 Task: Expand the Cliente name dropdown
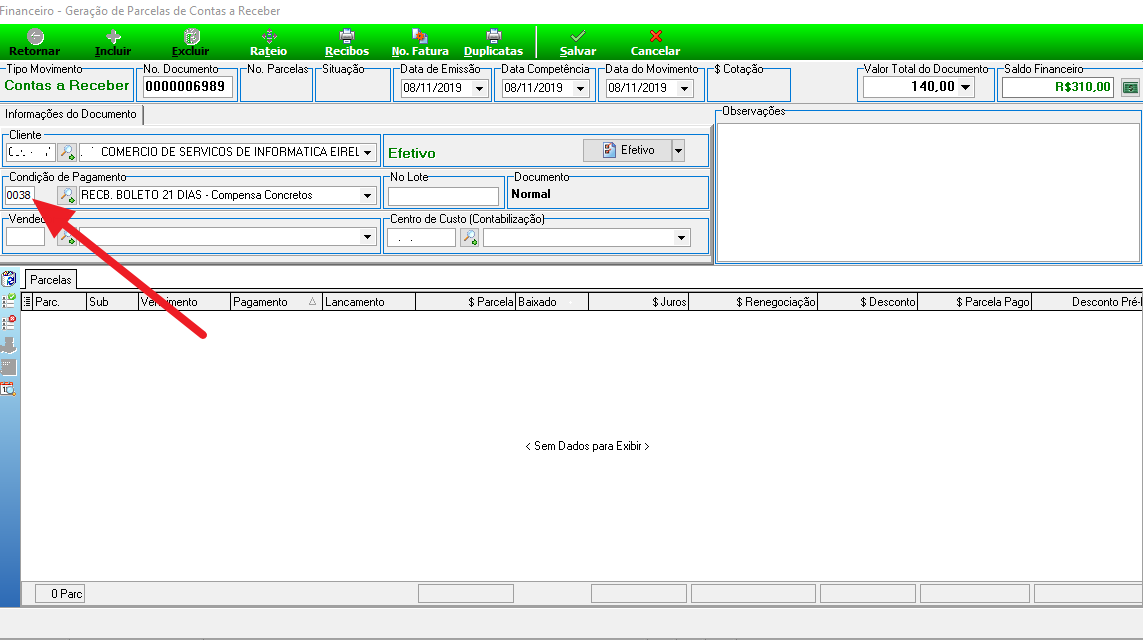[x=367, y=152]
